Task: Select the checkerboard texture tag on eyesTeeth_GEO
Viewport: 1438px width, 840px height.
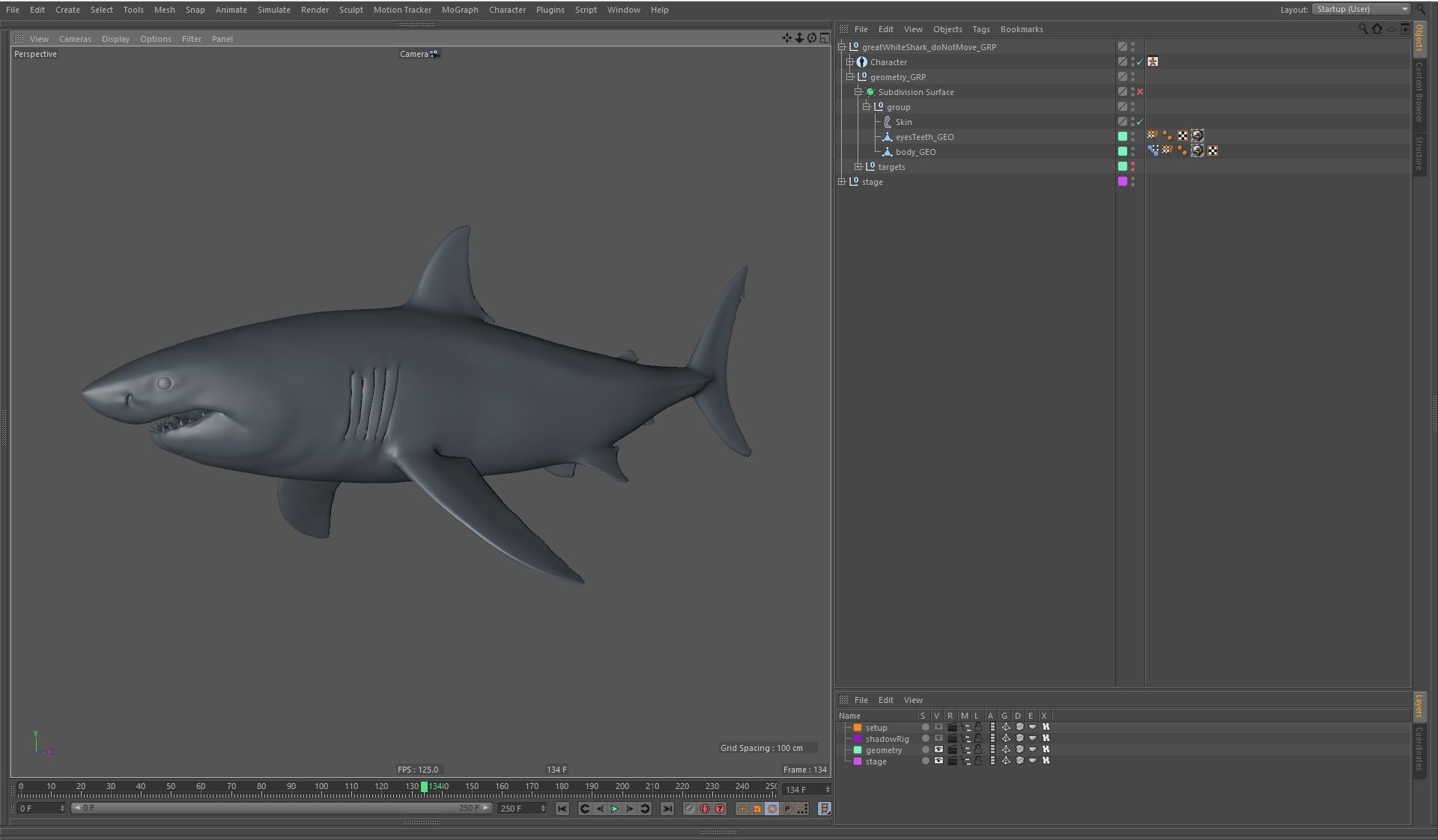Action: [x=1183, y=136]
